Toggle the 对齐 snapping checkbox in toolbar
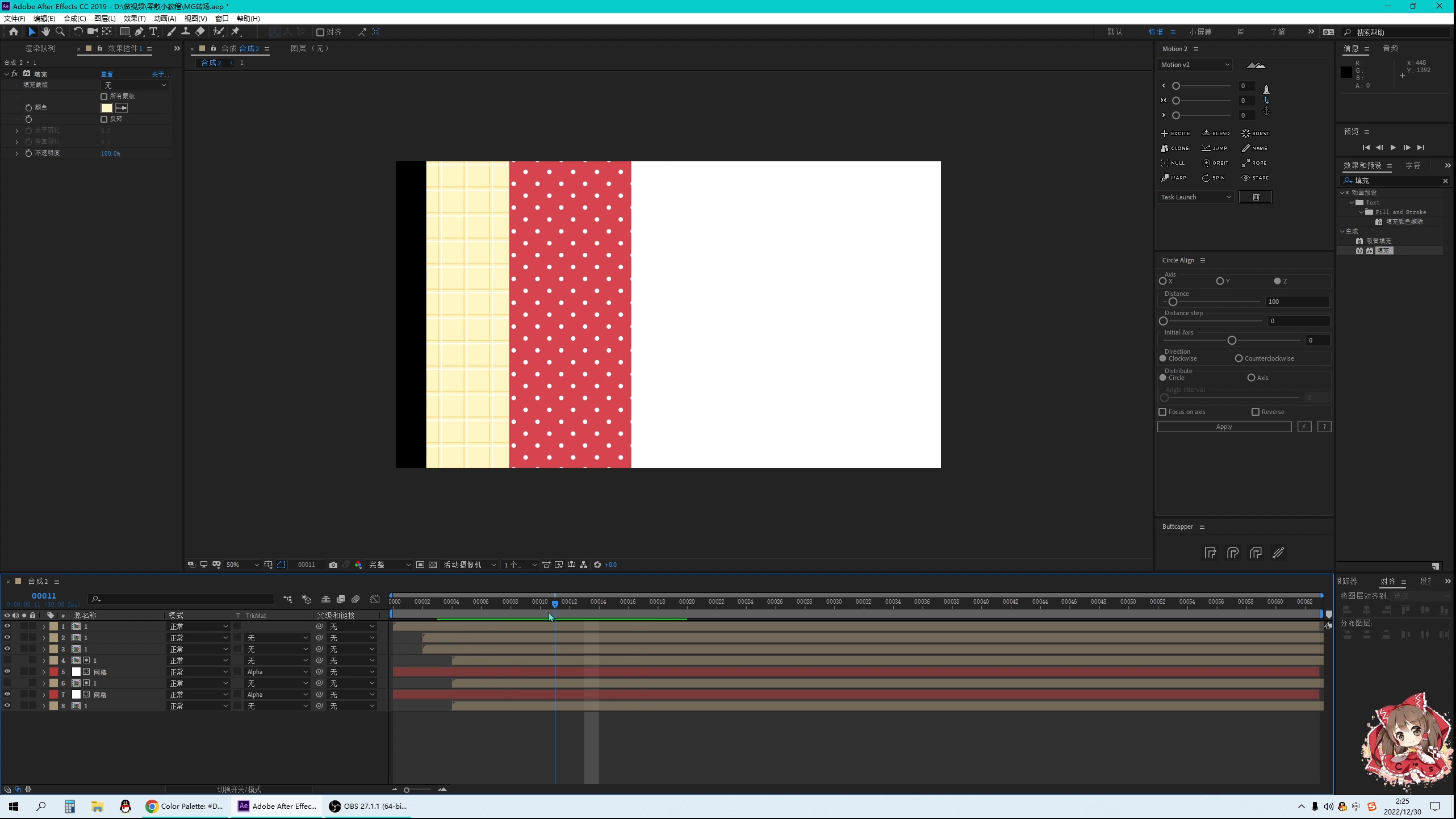This screenshot has width=1456, height=819. pyautogui.click(x=320, y=32)
